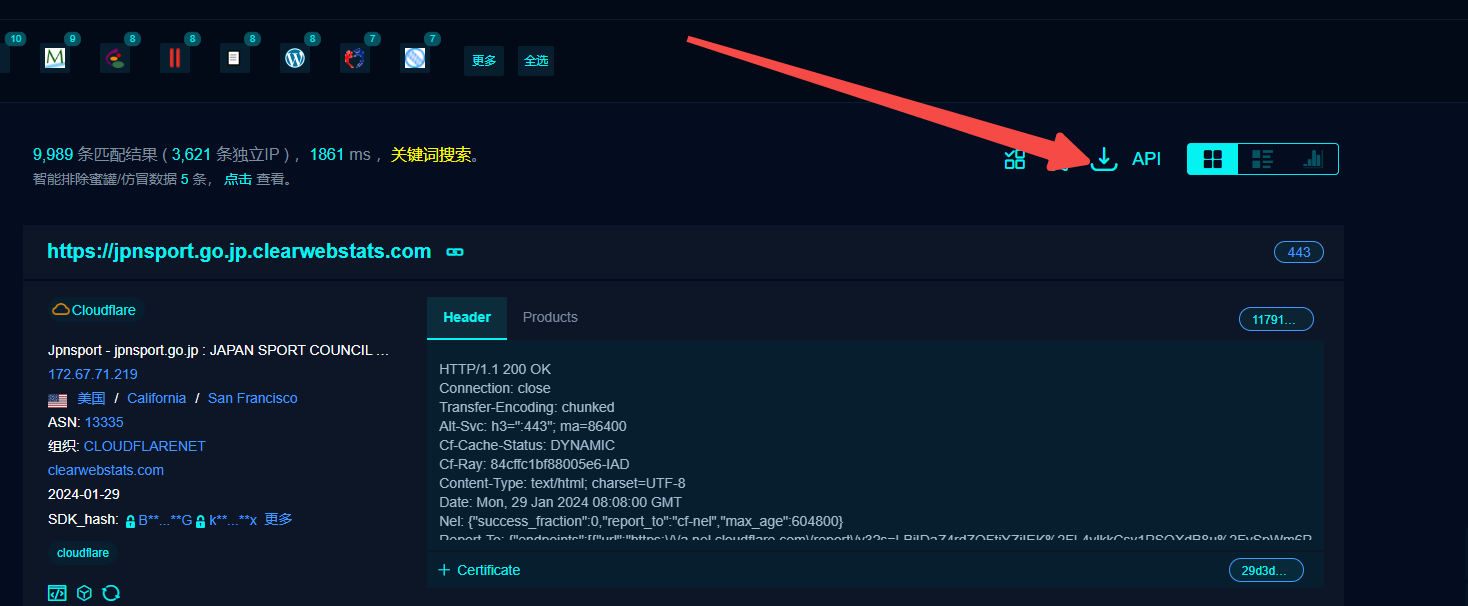Click the 3D cube icon
Image resolution: width=1468 pixels, height=606 pixels.
tap(85, 593)
